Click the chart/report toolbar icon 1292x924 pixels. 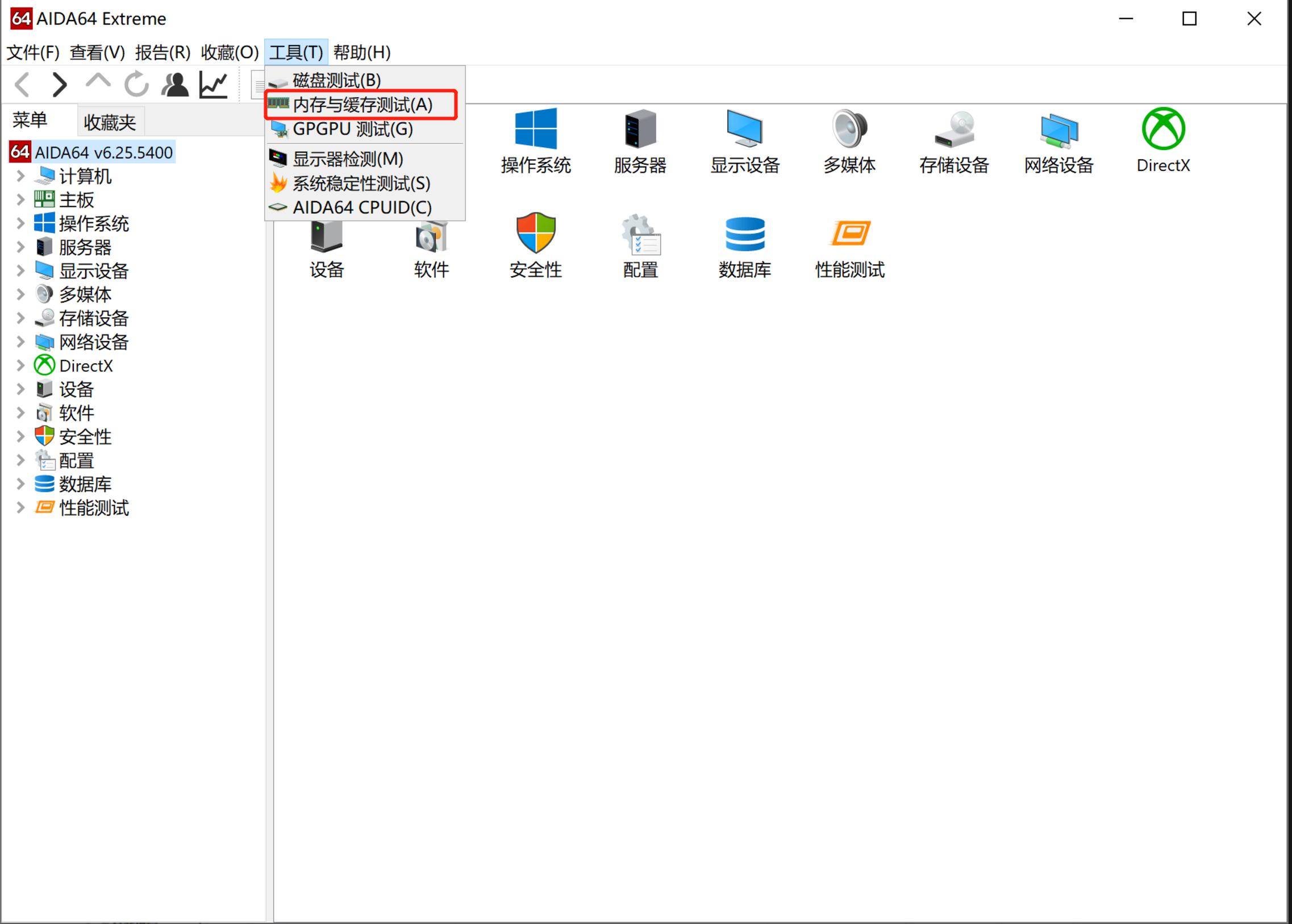(x=213, y=84)
